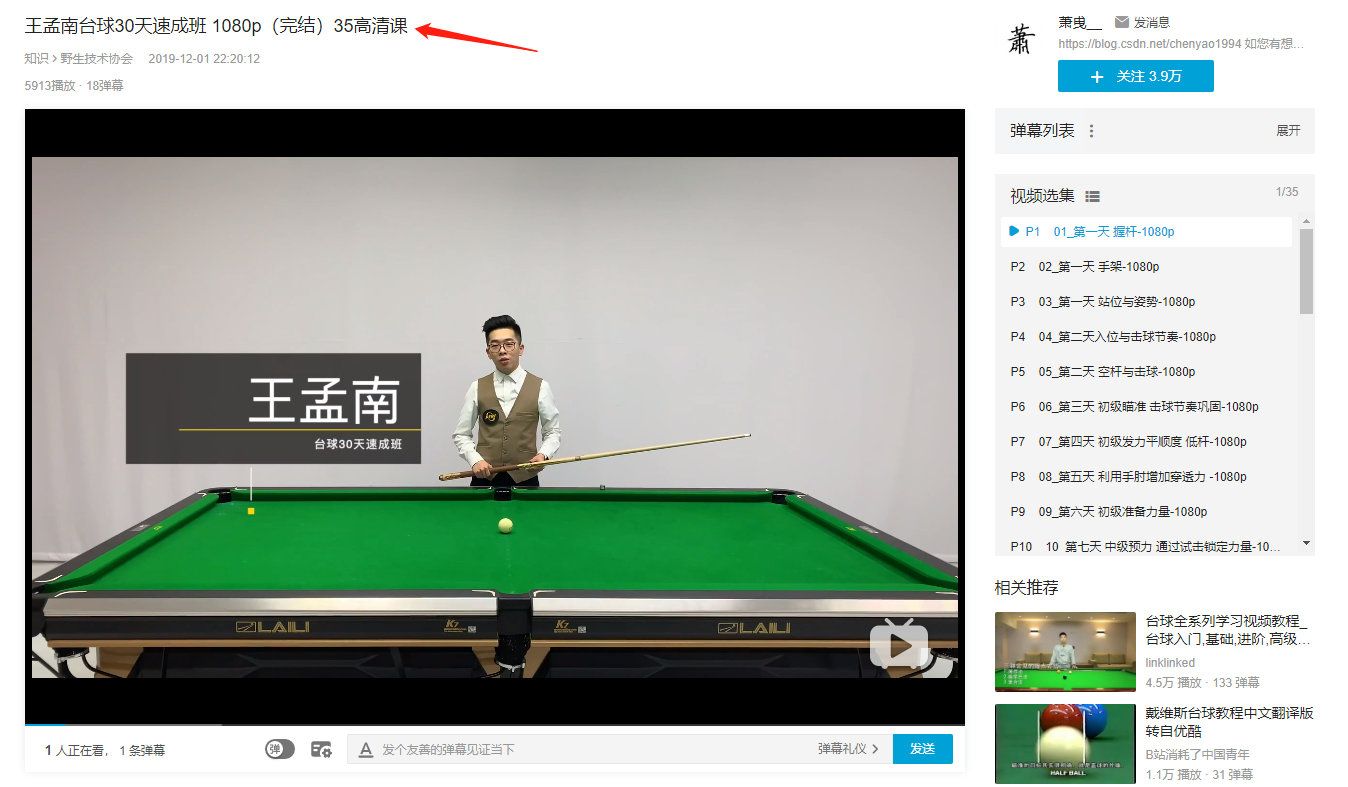Image resolution: width=1348 pixels, height=787 pixels.
Task: Open uploader avatar 萧
Action: point(1019,39)
